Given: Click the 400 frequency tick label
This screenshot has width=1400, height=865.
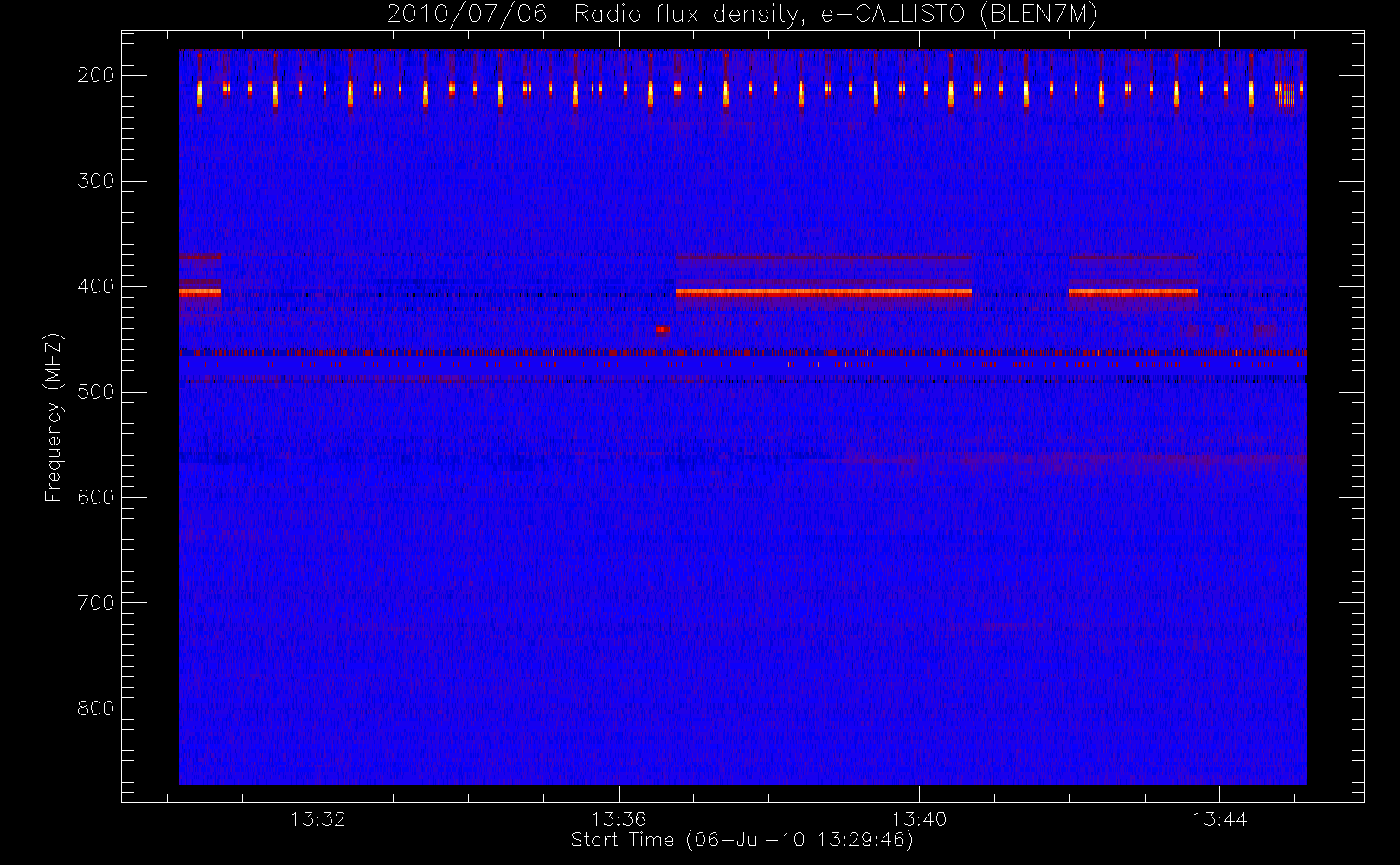Looking at the screenshot, I should pos(96,286).
